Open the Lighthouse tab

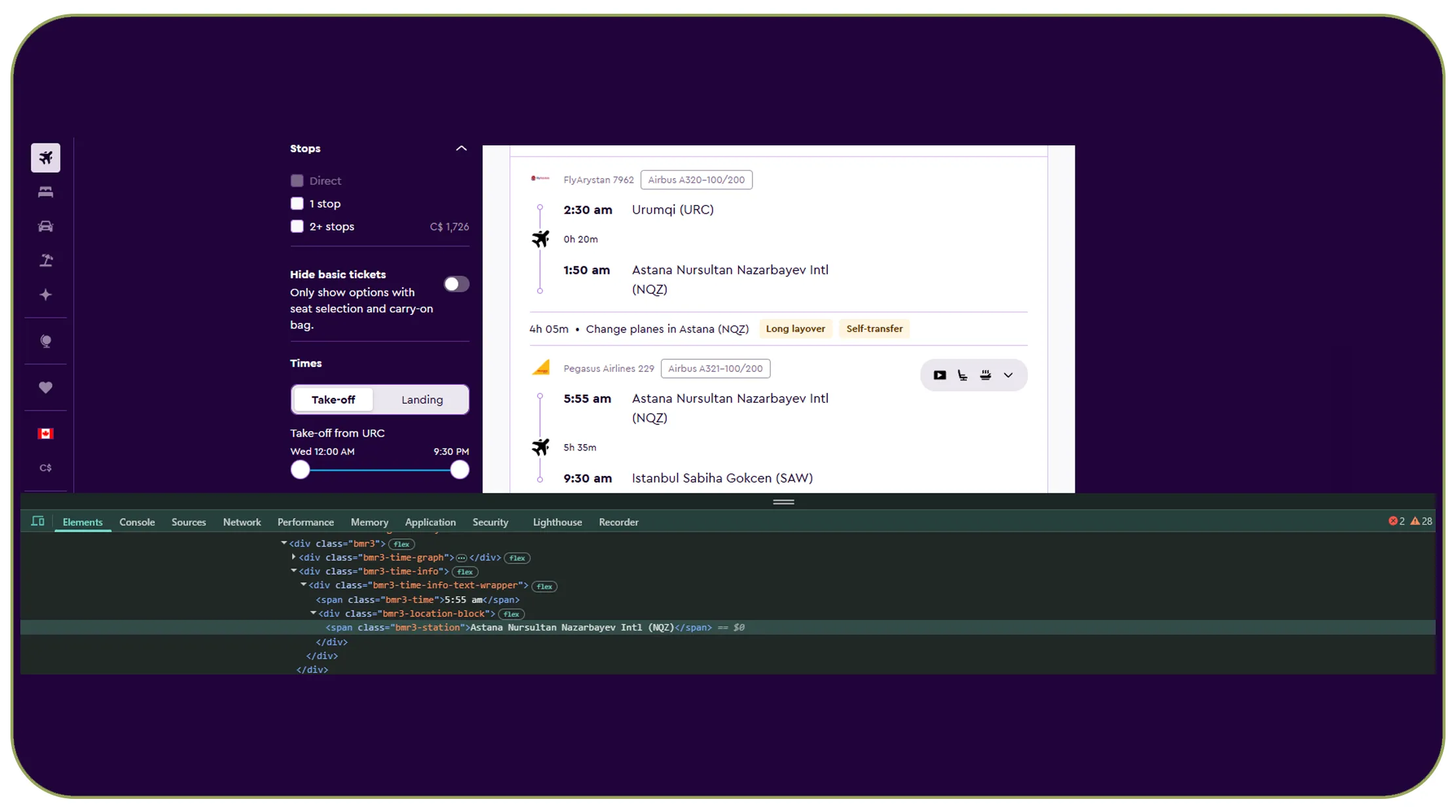(557, 522)
